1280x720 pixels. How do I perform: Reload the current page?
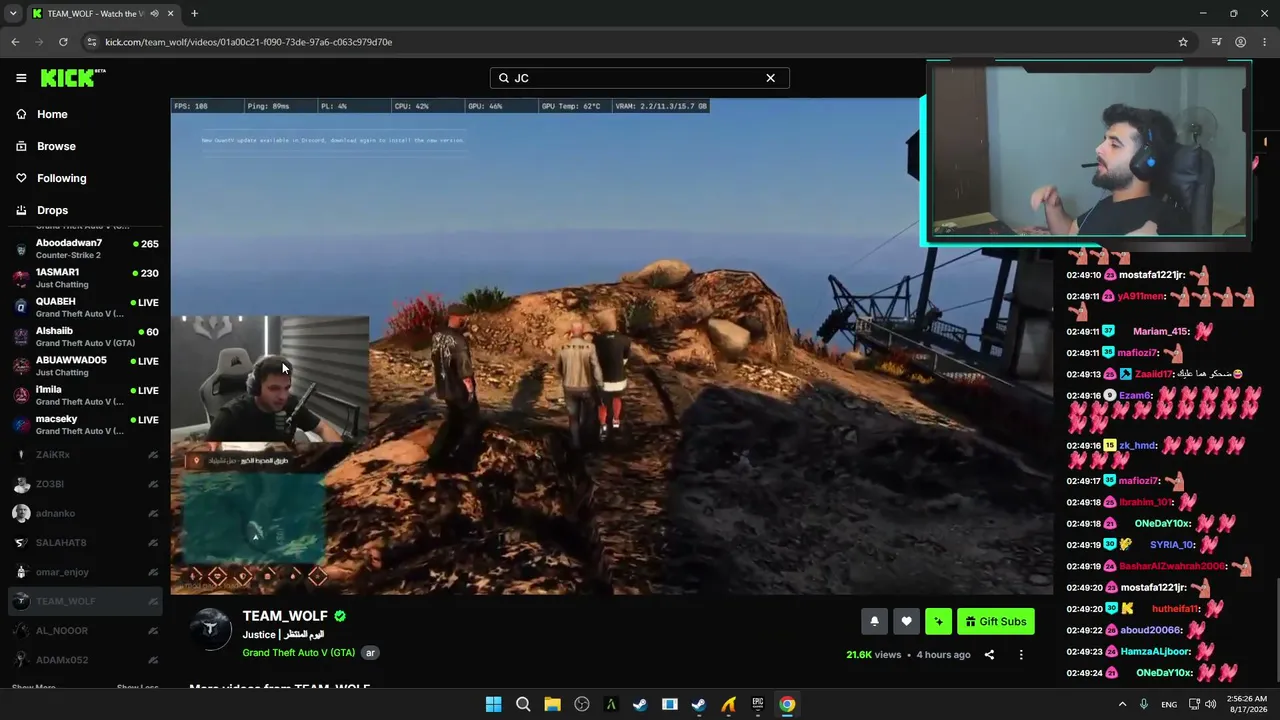(x=63, y=42)
